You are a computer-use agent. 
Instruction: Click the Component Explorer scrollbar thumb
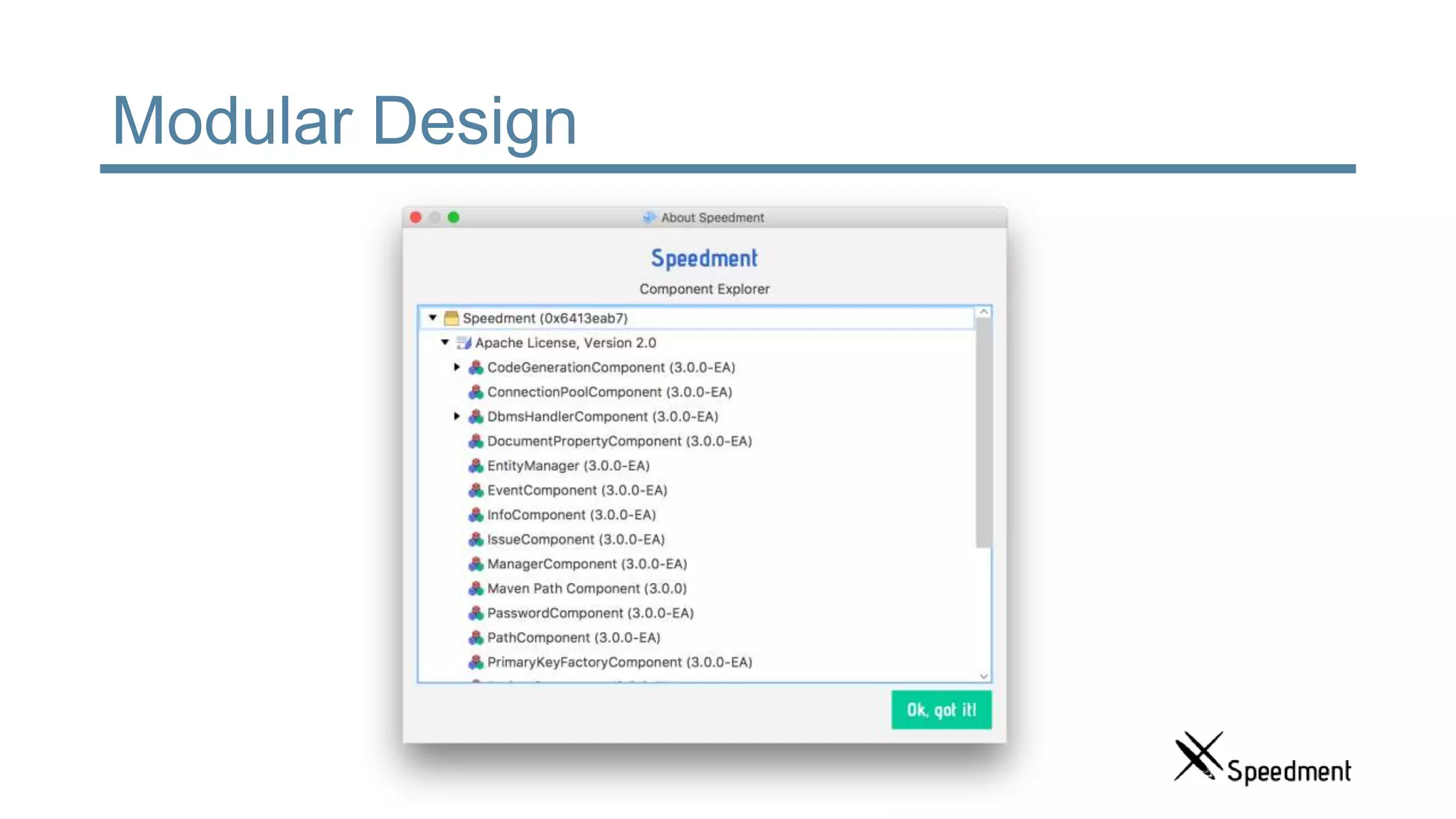click(983, 434)
